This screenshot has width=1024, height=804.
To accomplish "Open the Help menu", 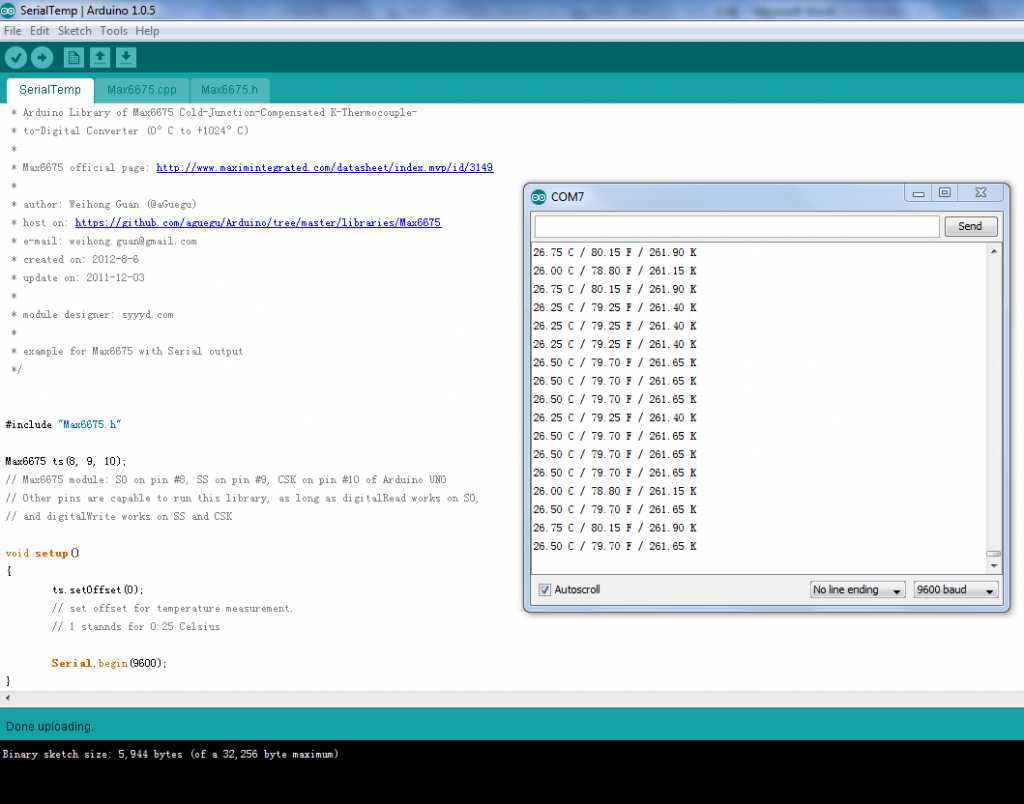I will (x=147, y=31).
